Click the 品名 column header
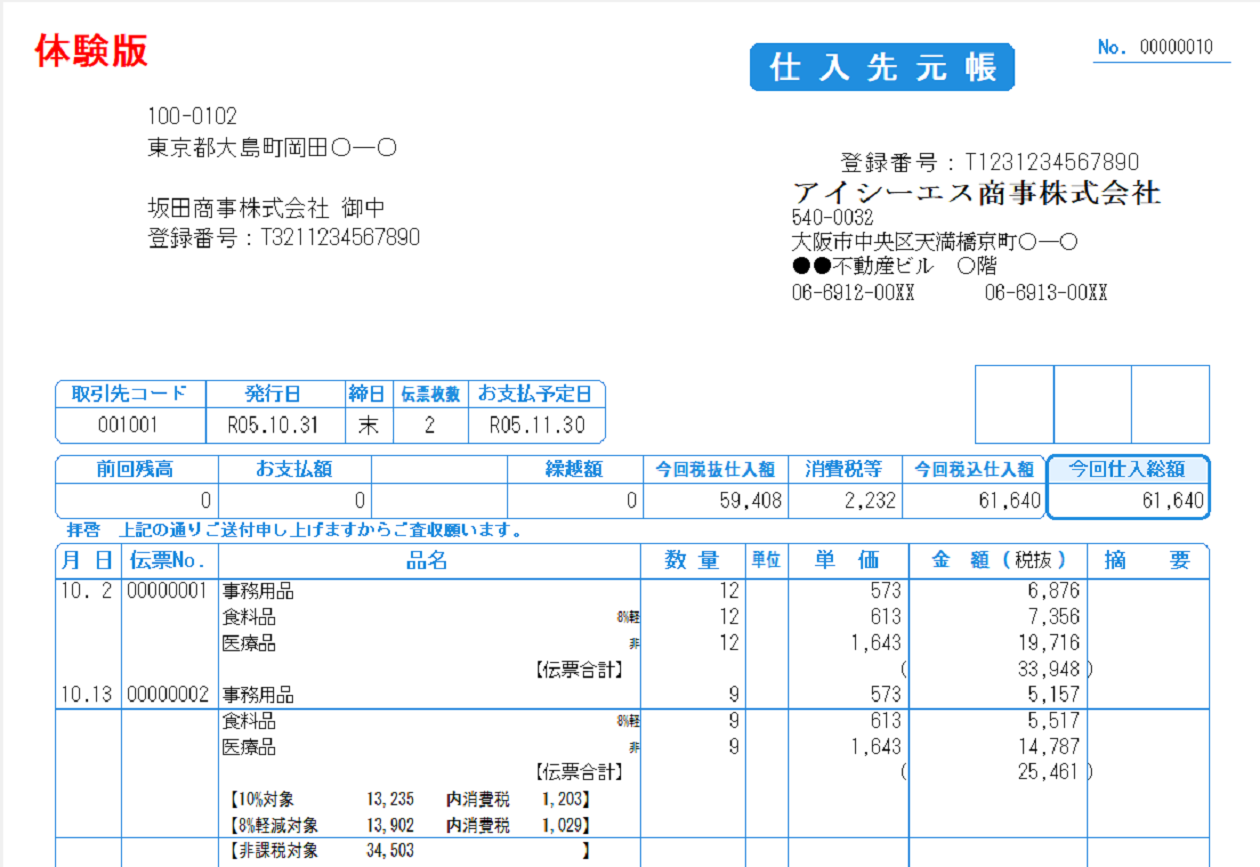Image resolution: width=1260 pixels, height=867 pixels. click(x=428, y=561)
